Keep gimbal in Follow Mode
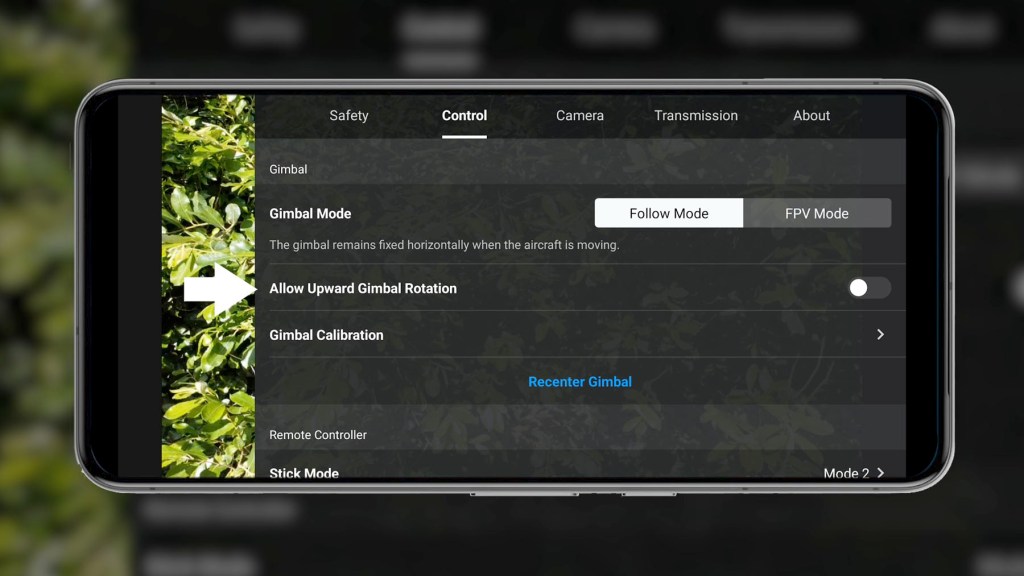Screen dimensions: 1024x576 click(668, 213)
